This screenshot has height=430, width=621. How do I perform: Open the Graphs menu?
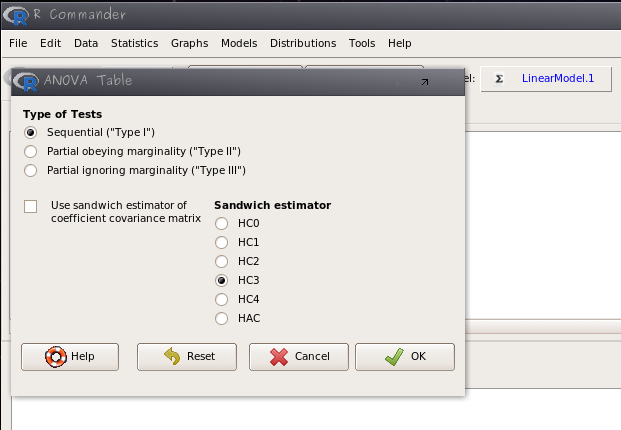click(189, 44)
